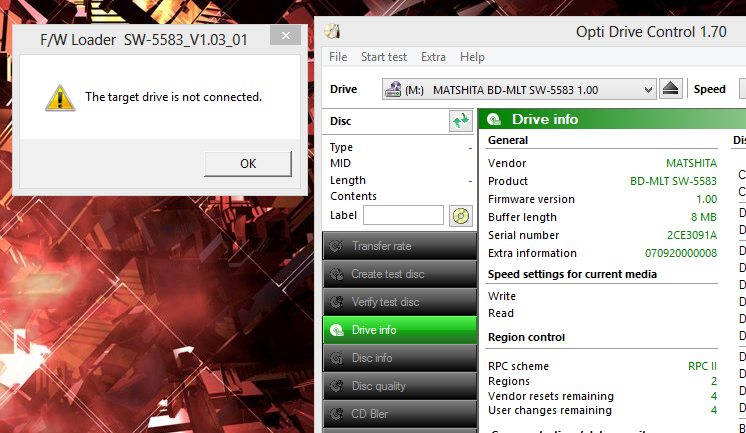
Task: Click the Verify test disc sidebar icon
Action: pyautogui.click(x=337, y=302)
